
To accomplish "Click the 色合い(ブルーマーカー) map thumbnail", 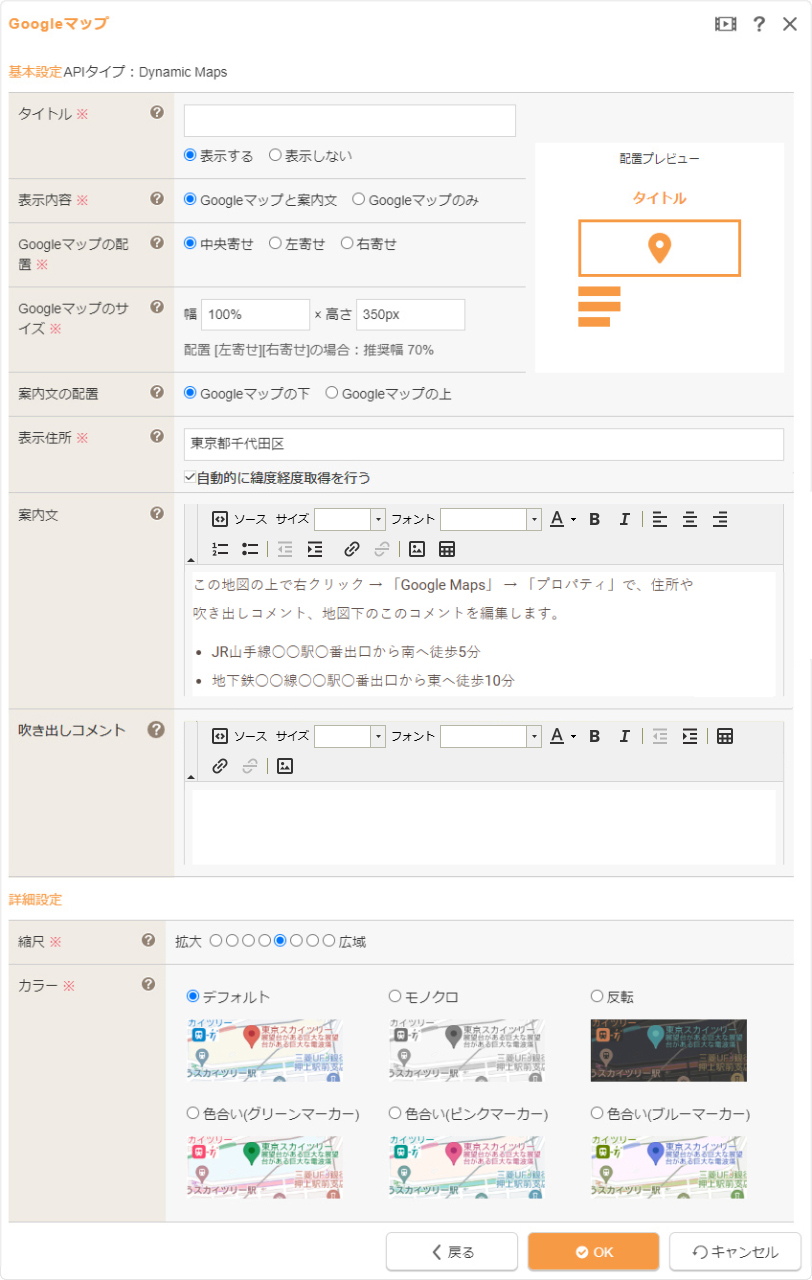I will pos(668,1166).
